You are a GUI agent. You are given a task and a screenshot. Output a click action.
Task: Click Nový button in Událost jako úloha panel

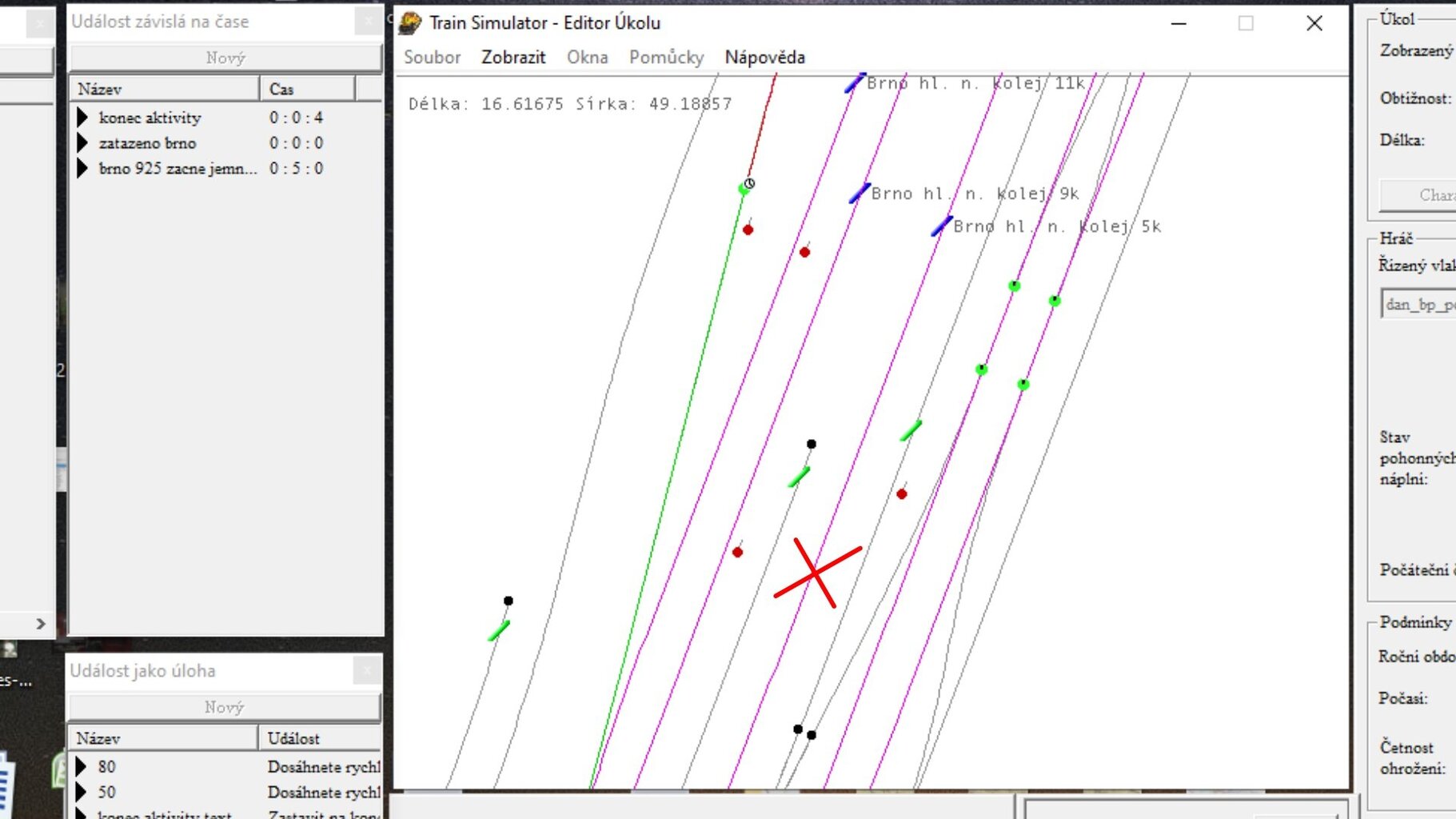(x=224, y=707)
